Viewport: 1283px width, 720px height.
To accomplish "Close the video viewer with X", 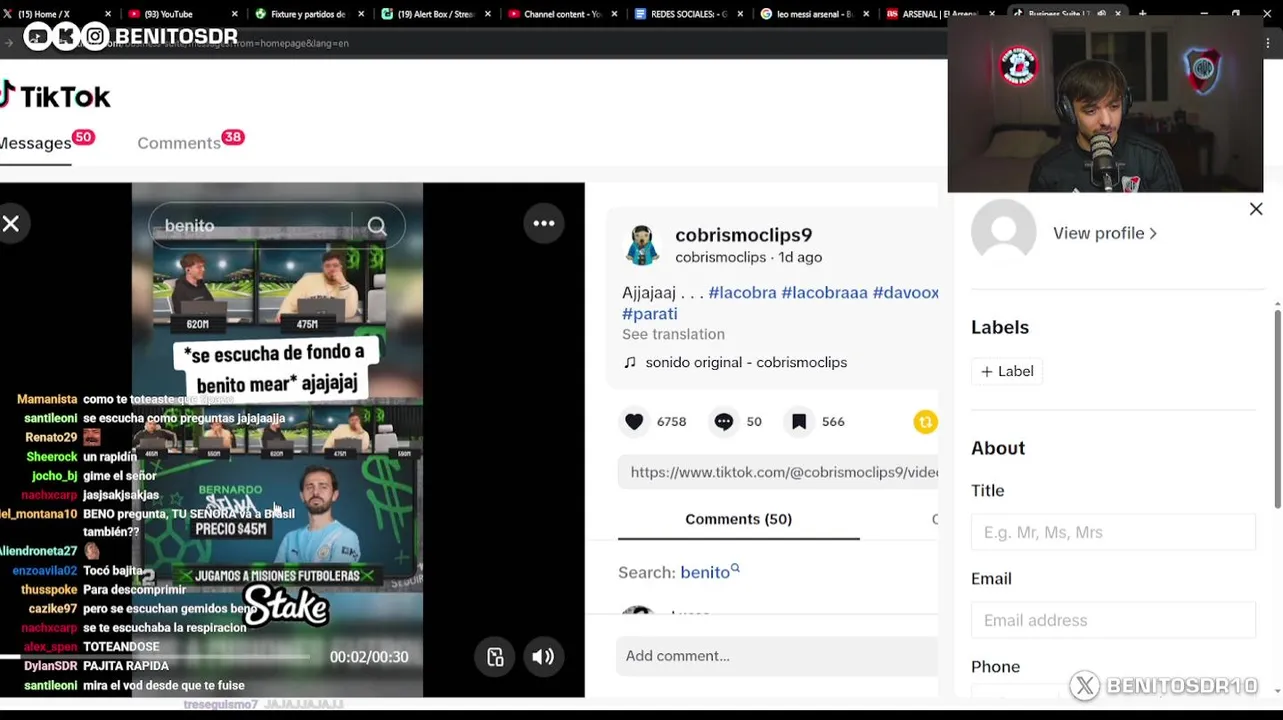I will (11, 224).
